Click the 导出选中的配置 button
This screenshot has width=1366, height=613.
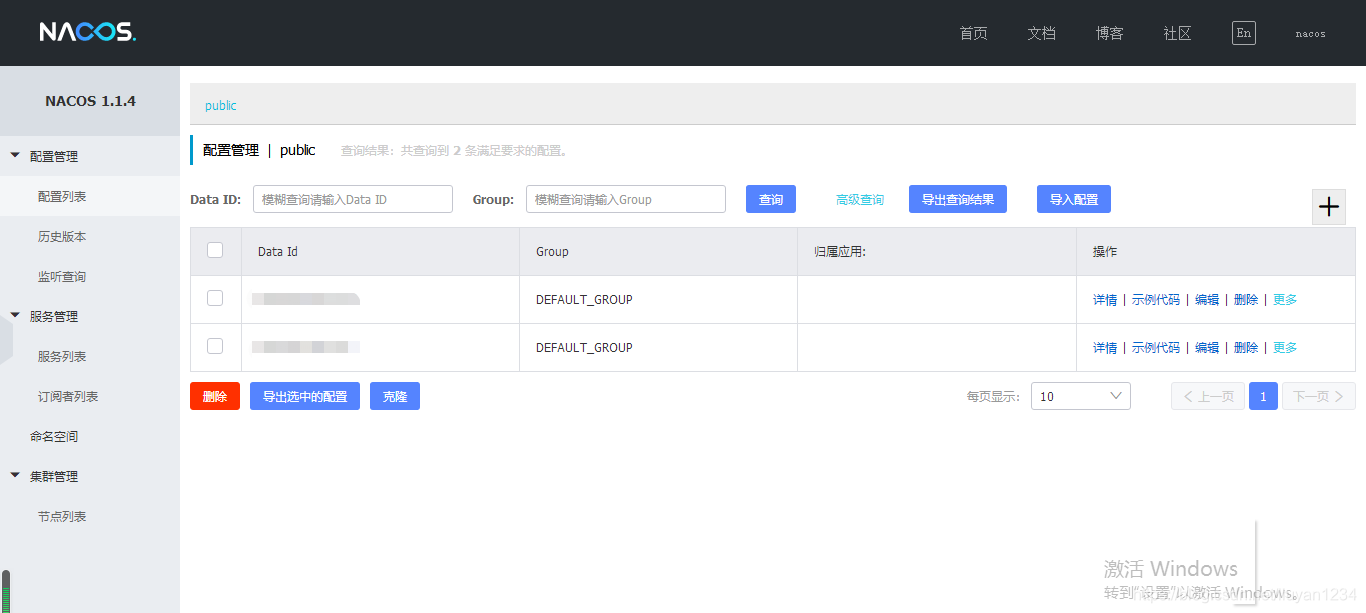click(x=305, y=396)
